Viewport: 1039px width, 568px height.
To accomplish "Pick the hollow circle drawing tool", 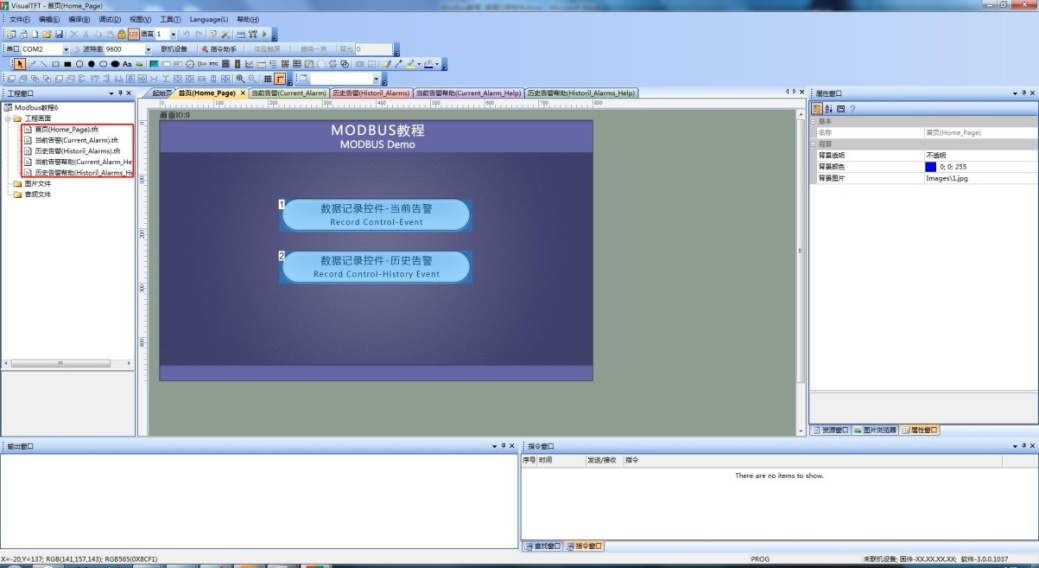I will 80,64.
